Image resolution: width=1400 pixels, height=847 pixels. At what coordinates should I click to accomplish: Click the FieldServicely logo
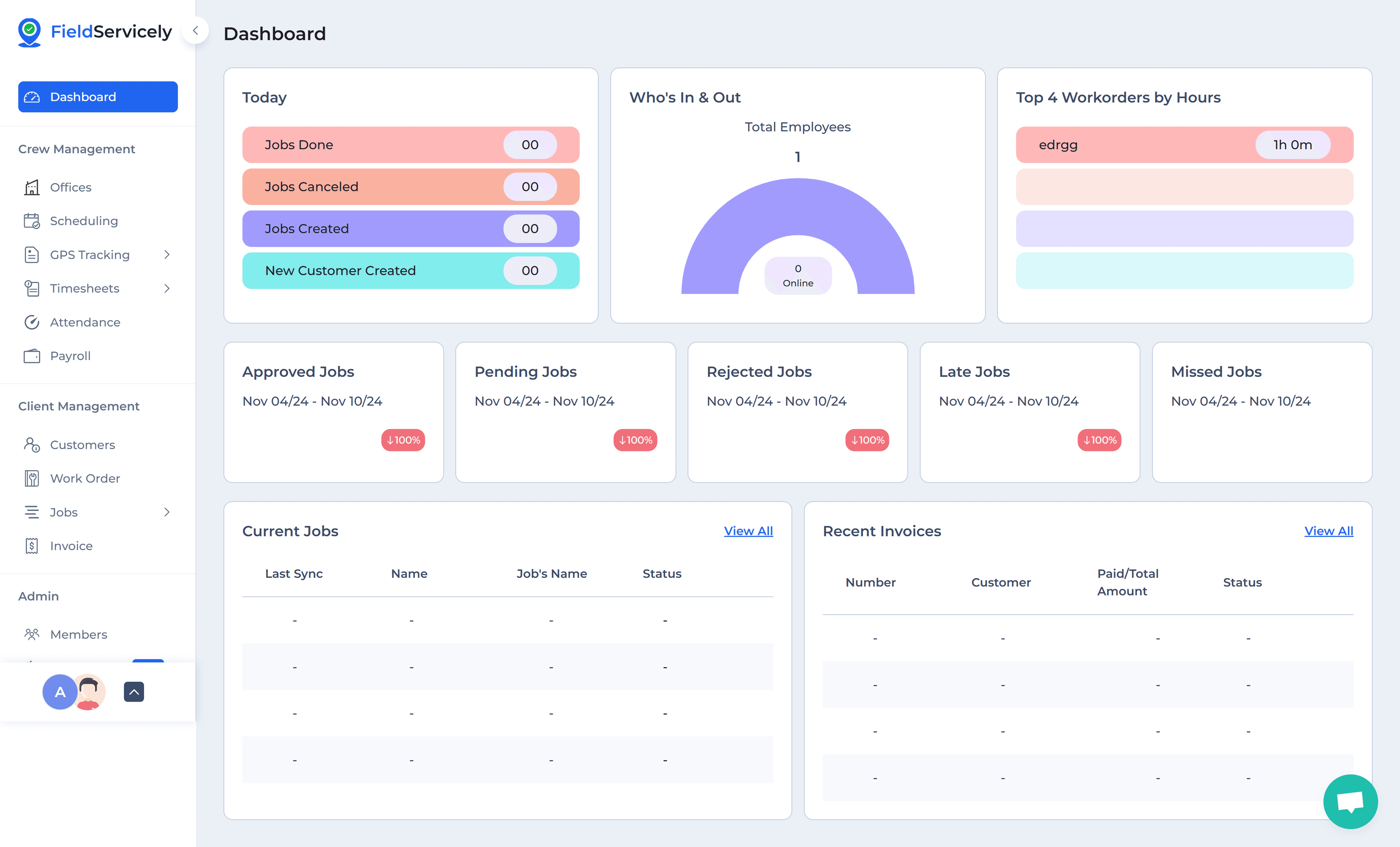point(94,32)
